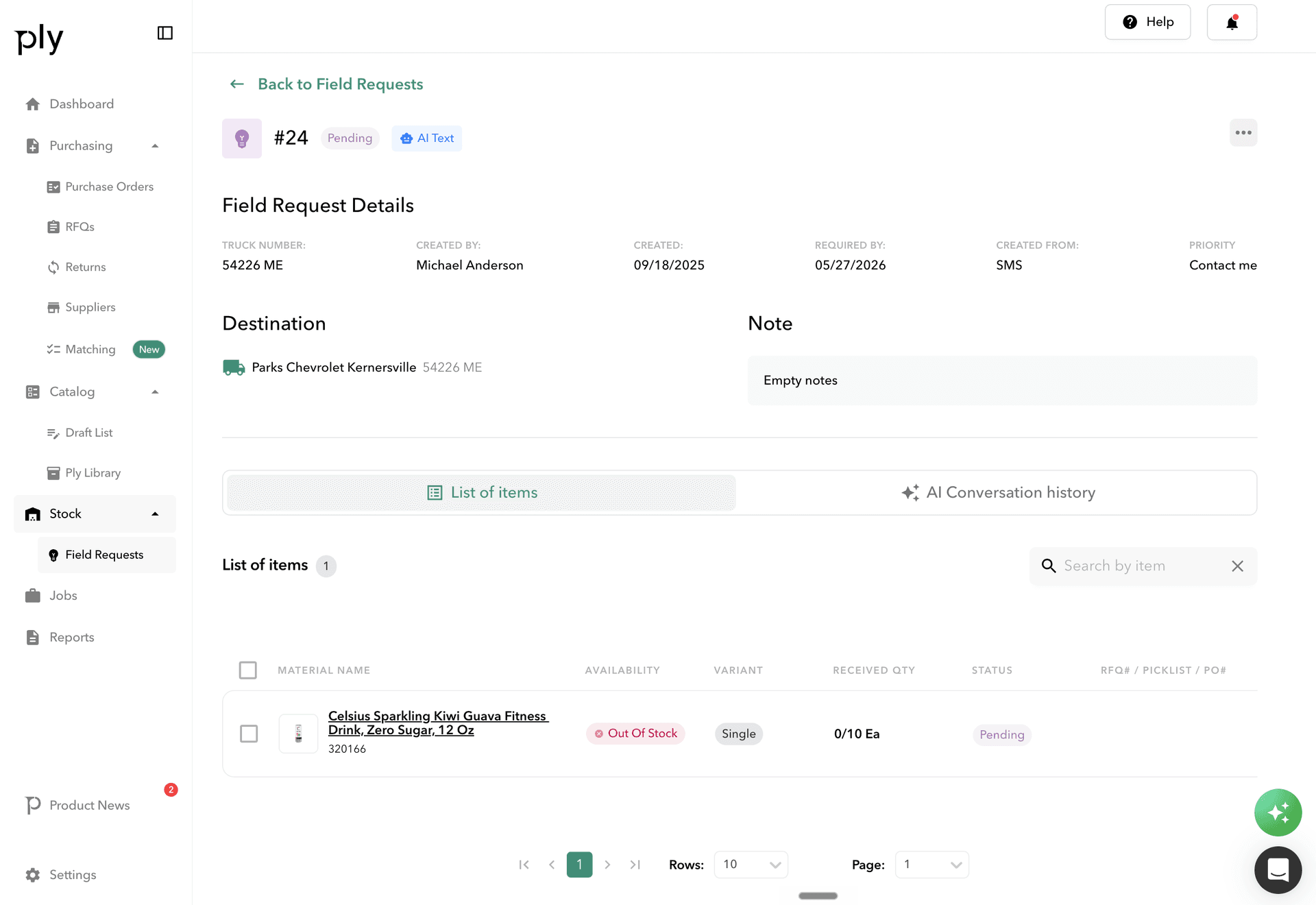The height and width of the screenshot is (905, 1316).
Task: Open the Rows per page dropdown
Action: pos(751,865)
